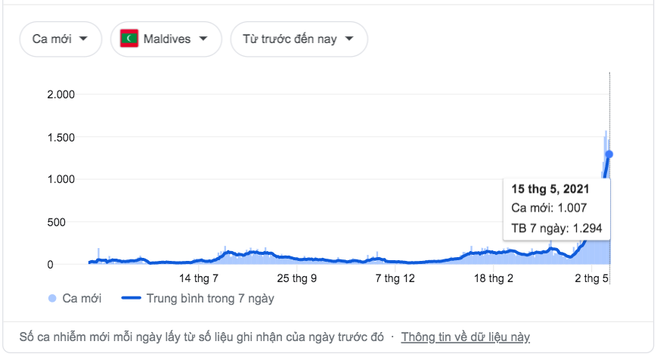Image resolution: width=660 pixels, height=360 pixels.
Task: Click the 25 thg 9 axis label
Action: (297, 278)
